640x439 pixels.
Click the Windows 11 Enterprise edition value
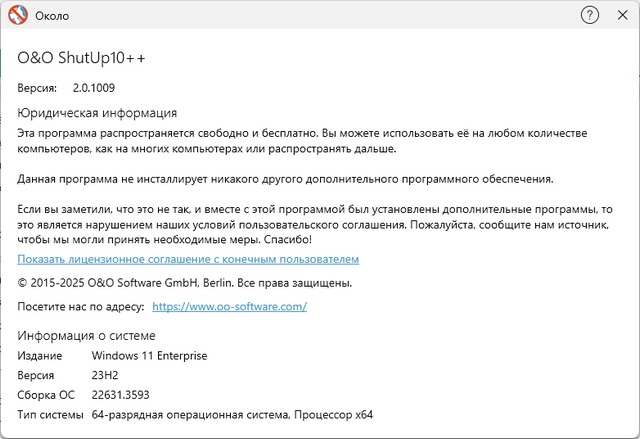point(148,356)
